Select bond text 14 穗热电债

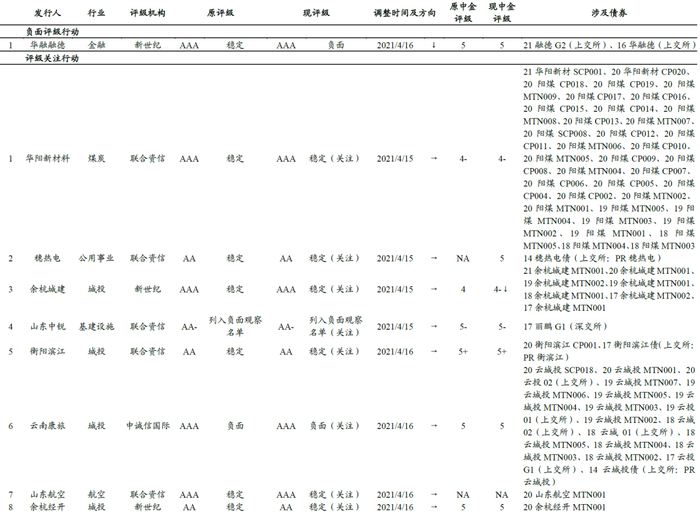click(547, 258)
